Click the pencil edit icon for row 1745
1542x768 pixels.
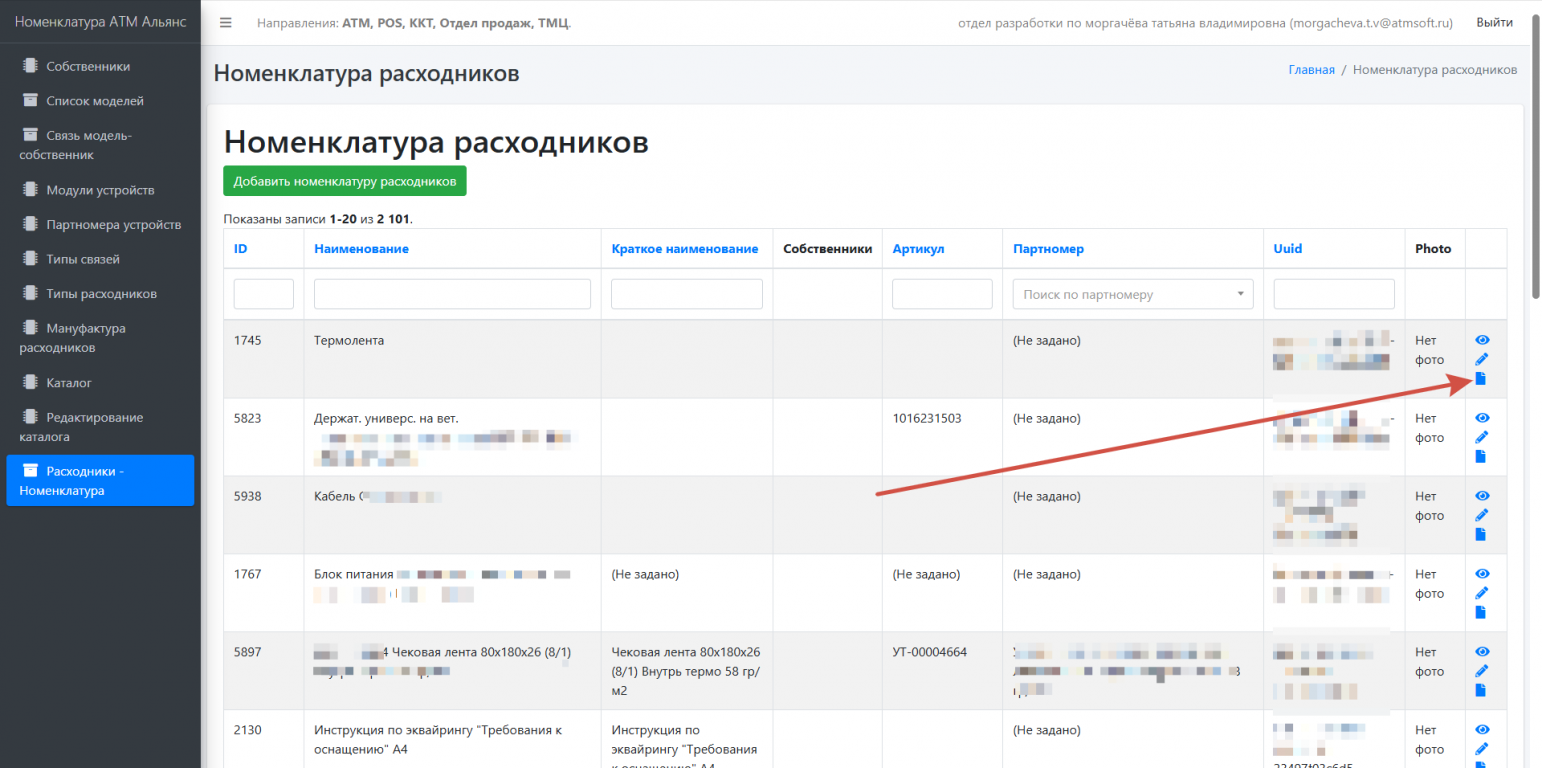pos(1481,359)
